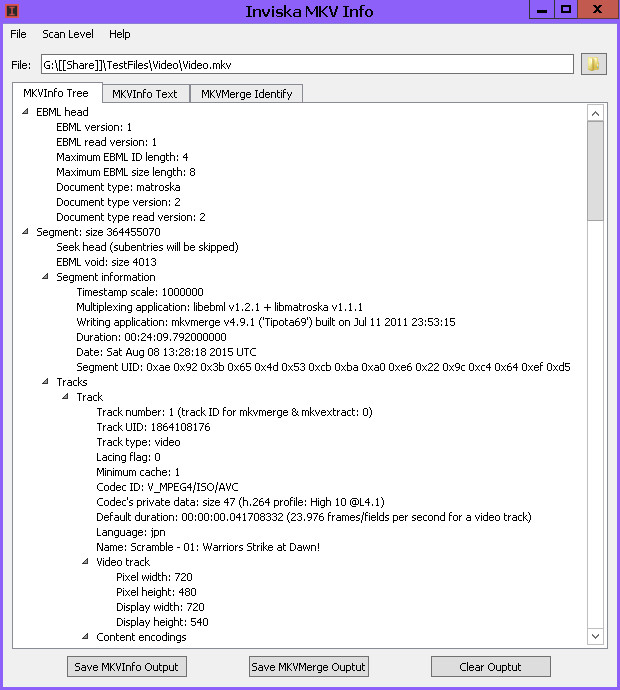This screenshot has height=690, width=620.
Task: Open the Help menu
Action: tap(120, 34)
